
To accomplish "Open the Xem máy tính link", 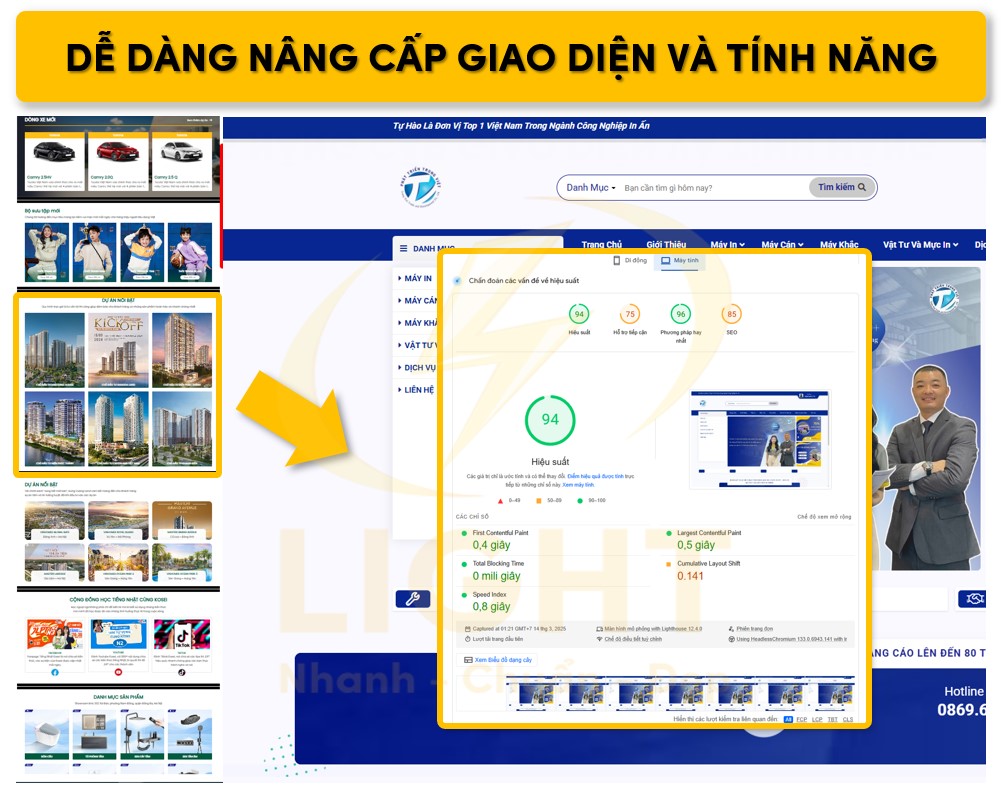I will [x=578, y=485].
